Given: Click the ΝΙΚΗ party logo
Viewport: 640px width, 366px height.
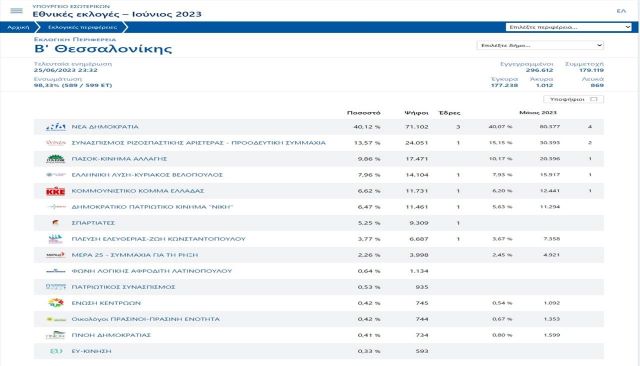Looking at the screenshot, I should pos(56,207).
